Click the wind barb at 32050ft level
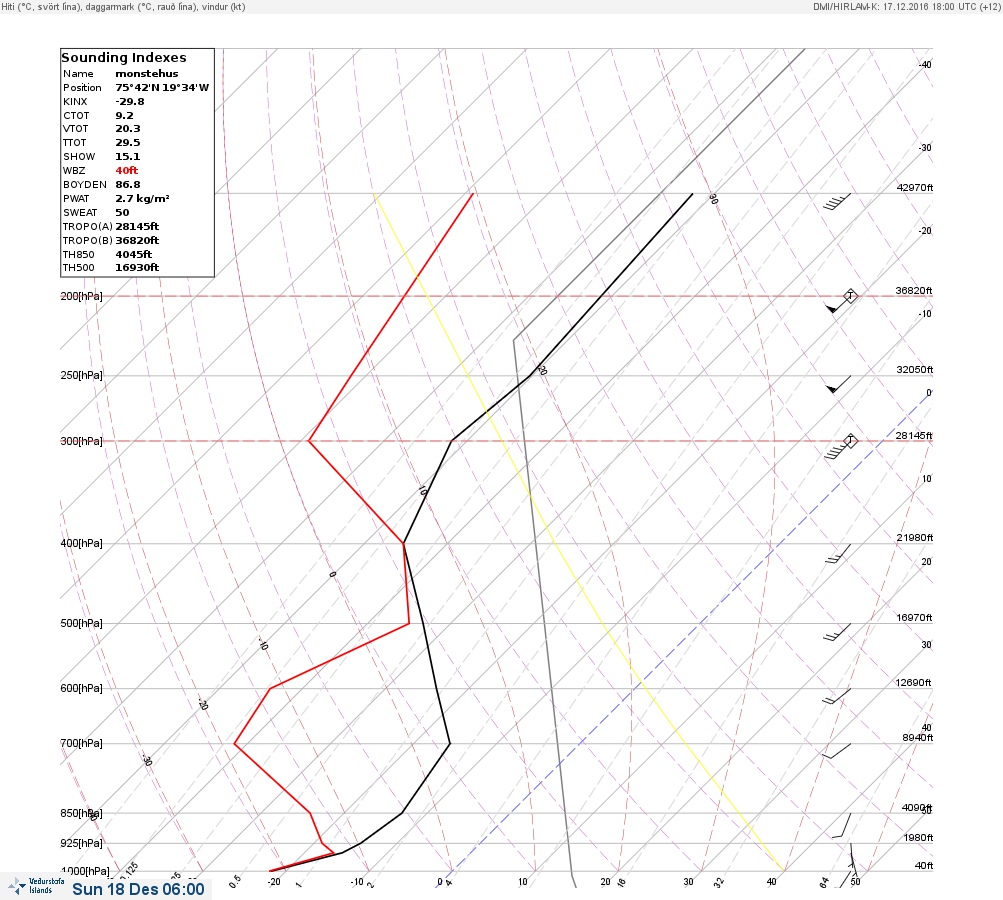 (839, 384)
